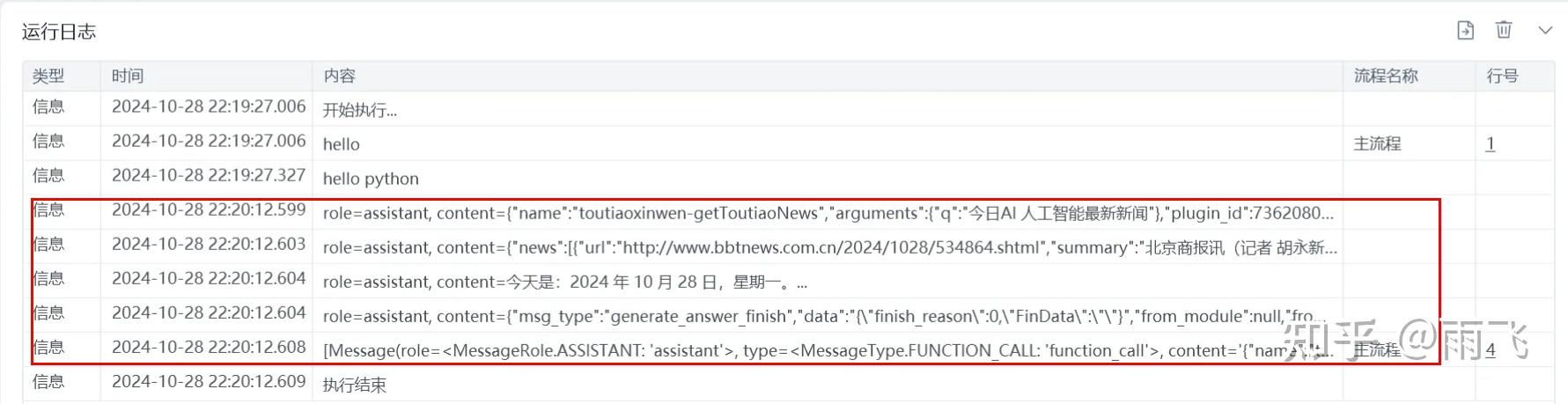Image resolution: width=1568 pixels, height=404 pixels.
Task: Select the bbtnews.com.cn news log row
Action: tap(828, 247)
